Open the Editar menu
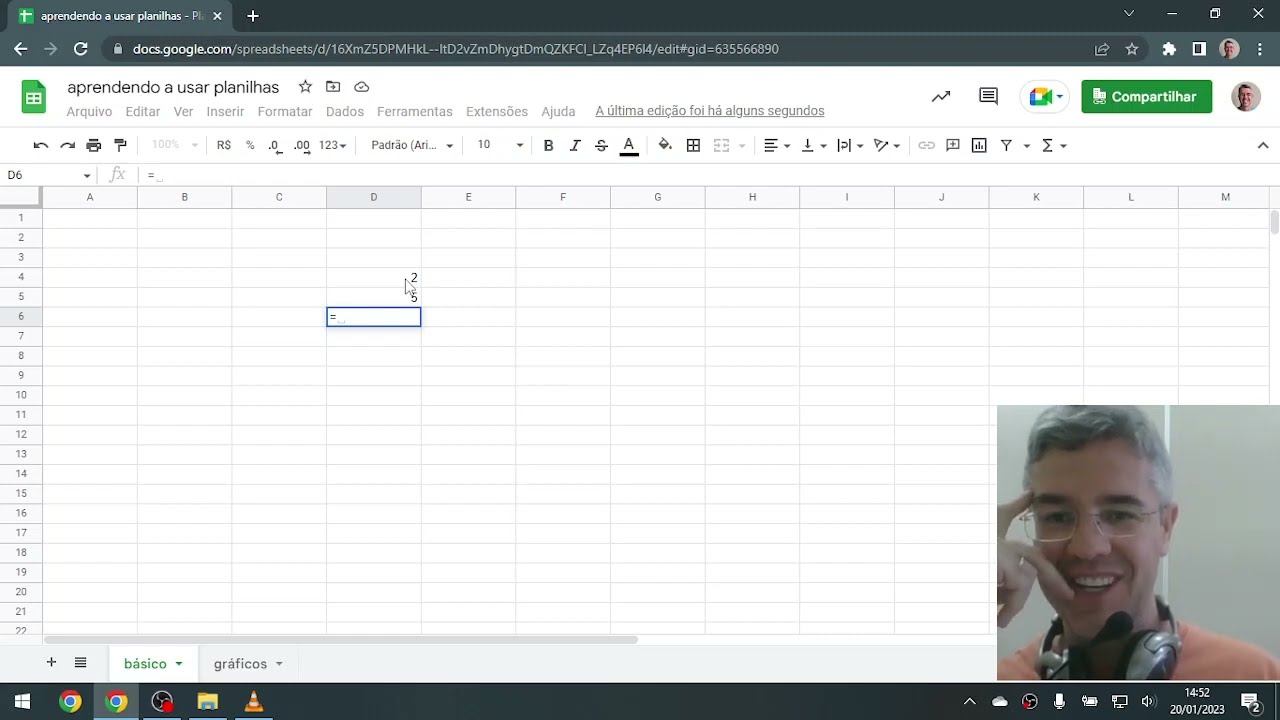Screen dimensions: 1280x720 143,111
